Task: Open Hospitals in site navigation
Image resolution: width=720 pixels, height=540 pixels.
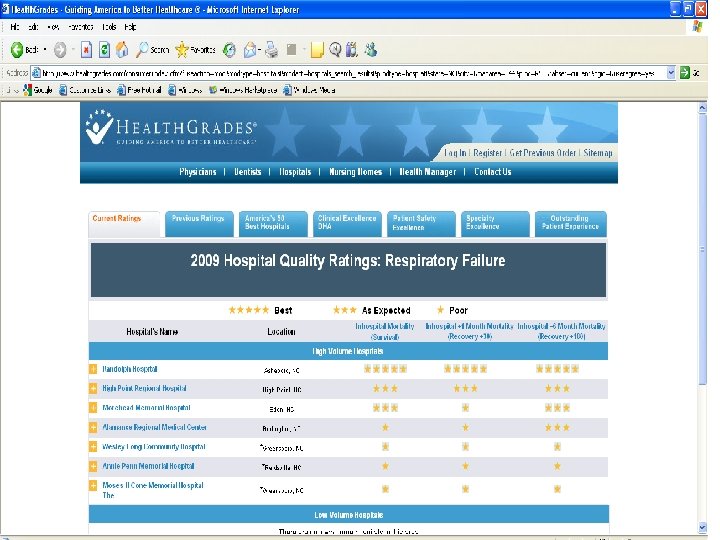Action: click(295, 172)
